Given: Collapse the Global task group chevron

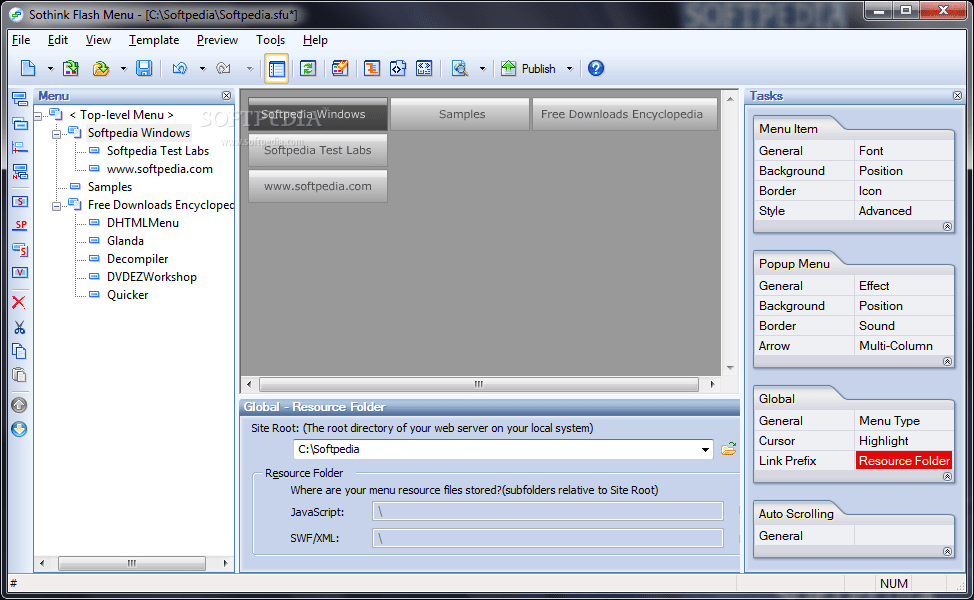Looking at the screenshot, I should click(947, 476).
